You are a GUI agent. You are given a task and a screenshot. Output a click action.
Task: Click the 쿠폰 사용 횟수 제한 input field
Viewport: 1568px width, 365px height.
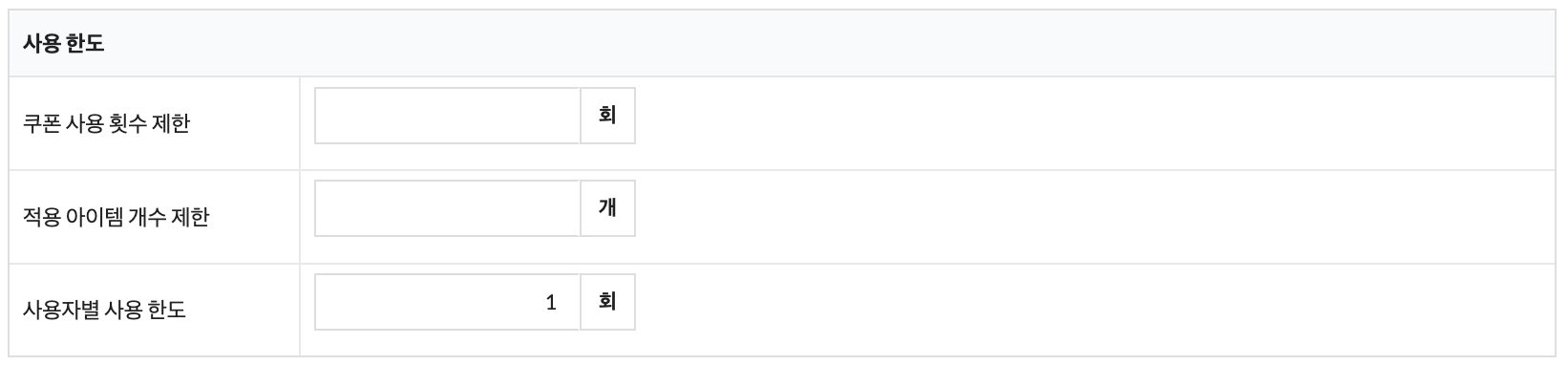(x=447, y=116)
